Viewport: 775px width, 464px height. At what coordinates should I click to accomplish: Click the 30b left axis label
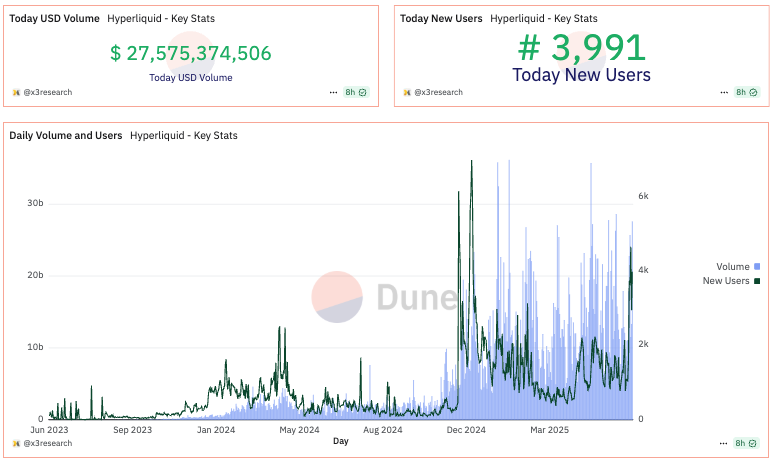pos(35,203)
